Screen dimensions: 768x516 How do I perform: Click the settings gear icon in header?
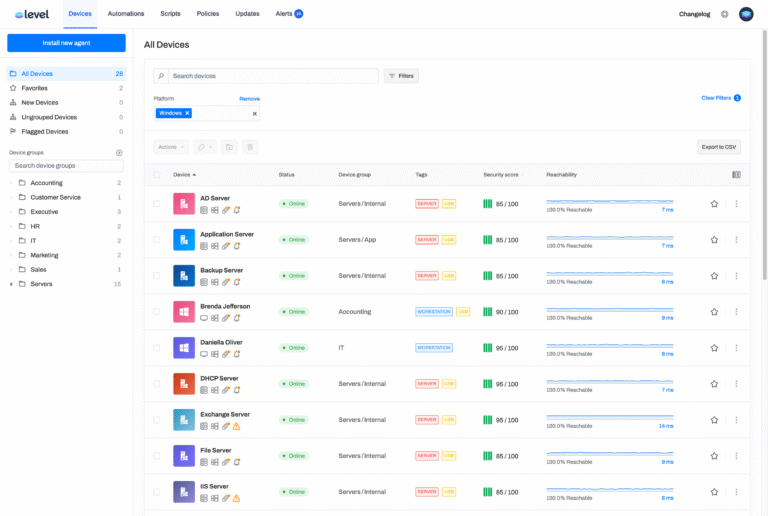725,14
